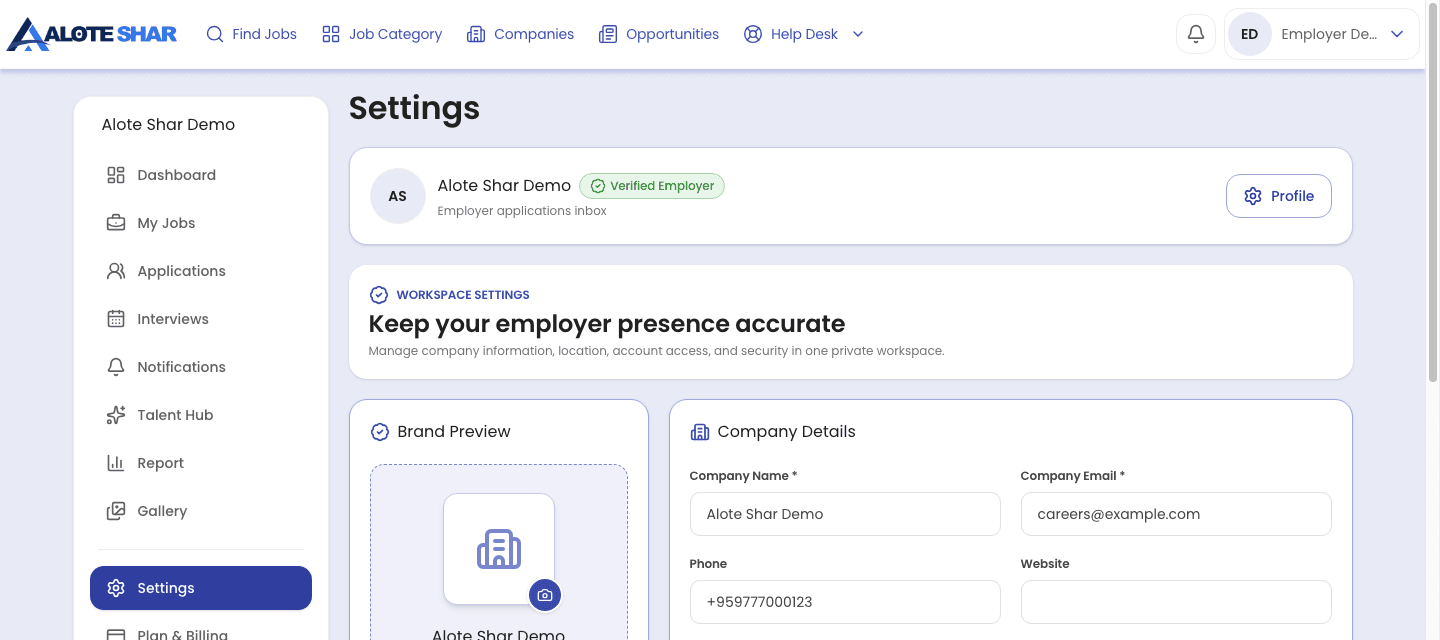Open Talent Hub in sidebar

(x=201, y=415)
